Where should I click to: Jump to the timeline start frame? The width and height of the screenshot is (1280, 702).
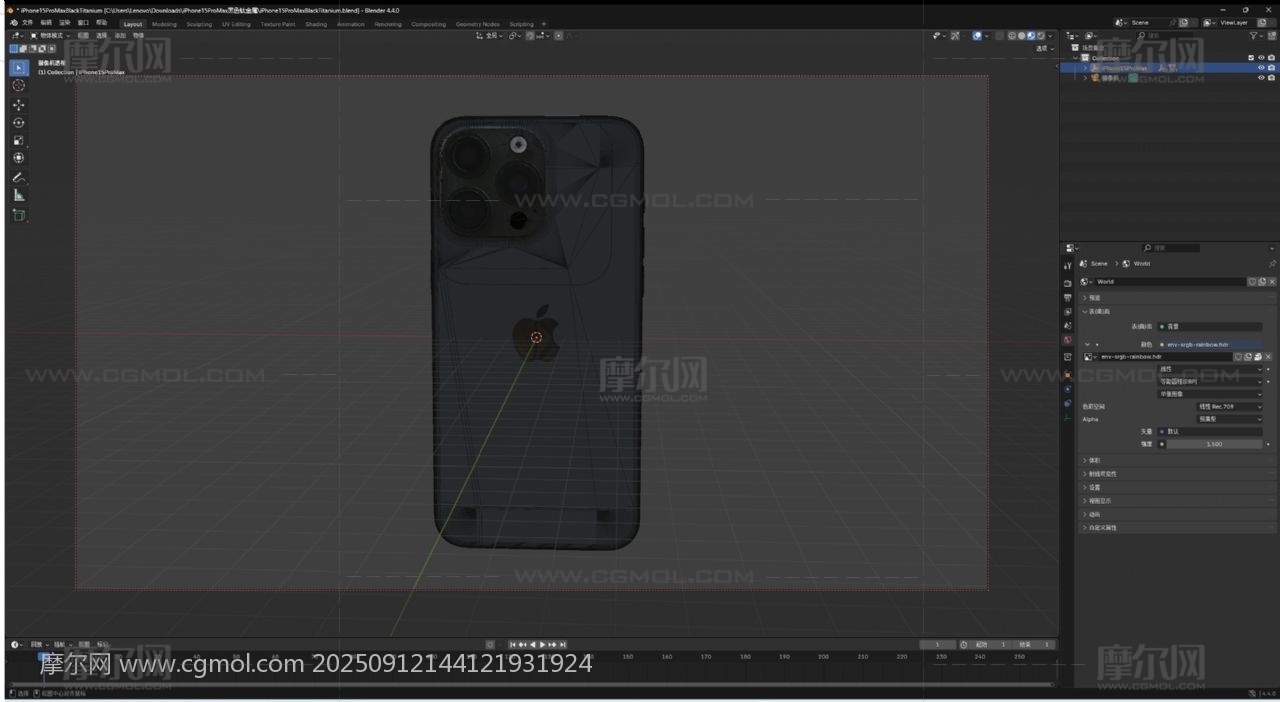point(513,645)
